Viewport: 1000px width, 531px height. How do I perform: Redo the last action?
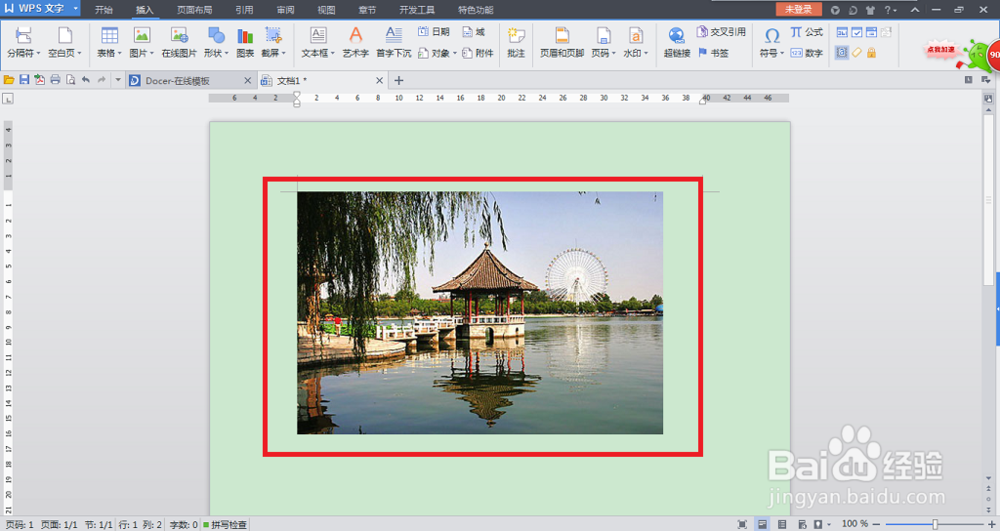click(101, 80)
